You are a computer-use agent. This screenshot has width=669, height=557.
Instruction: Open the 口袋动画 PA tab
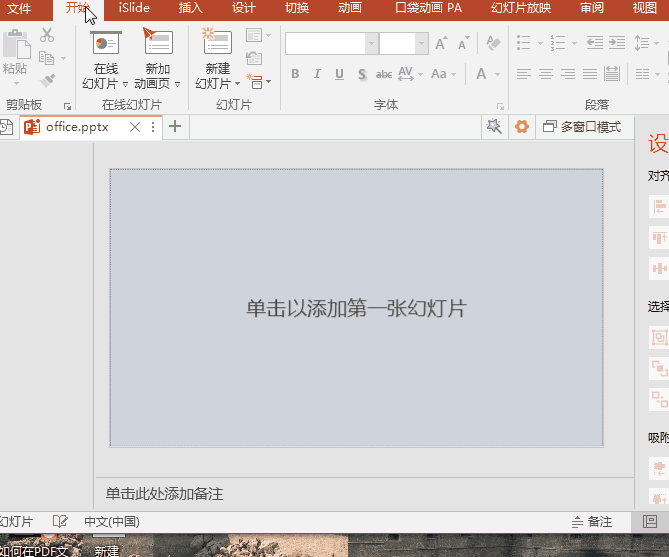428,8
